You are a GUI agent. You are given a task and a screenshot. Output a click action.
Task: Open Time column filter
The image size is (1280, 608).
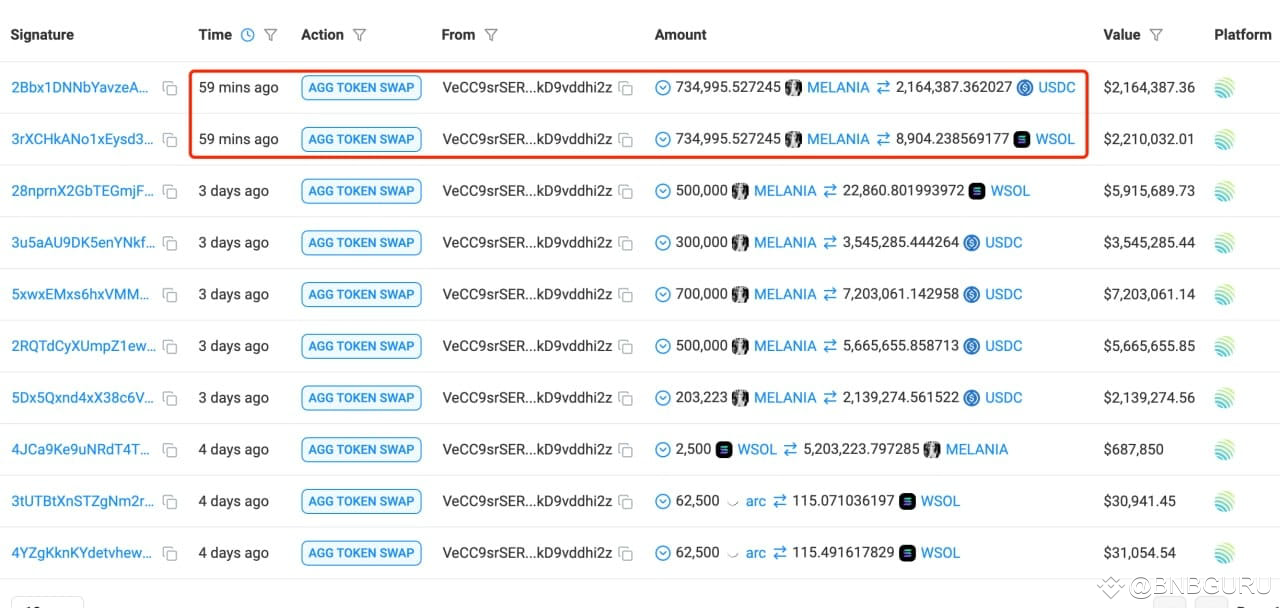(x=270, y=35)
